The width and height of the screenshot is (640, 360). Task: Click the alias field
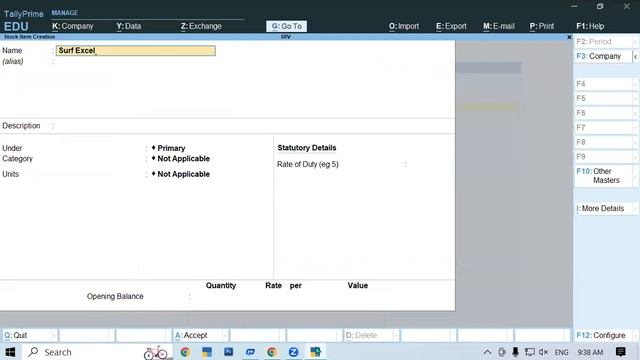click(136, 62)
